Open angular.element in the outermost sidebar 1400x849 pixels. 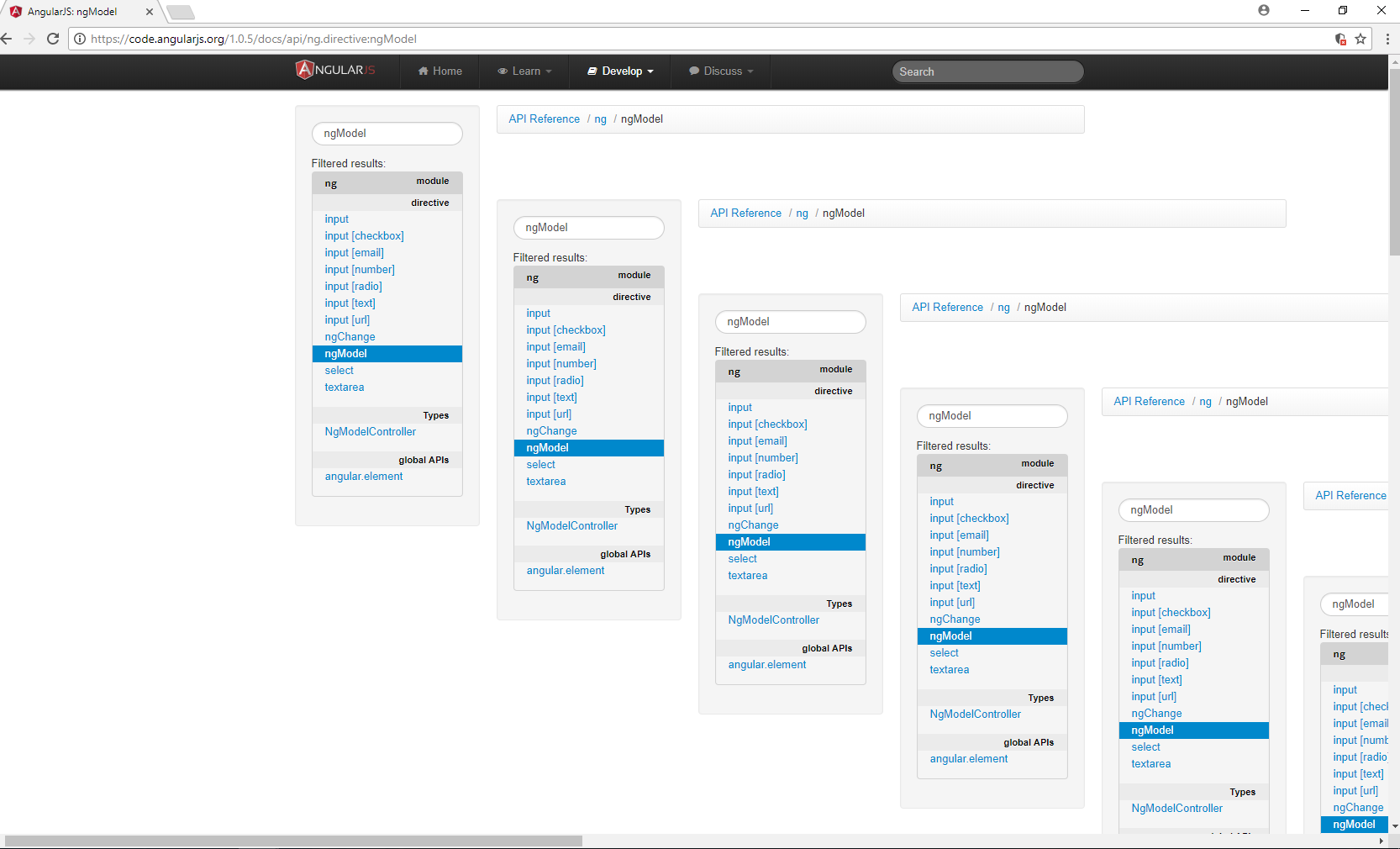pos(364,477)
